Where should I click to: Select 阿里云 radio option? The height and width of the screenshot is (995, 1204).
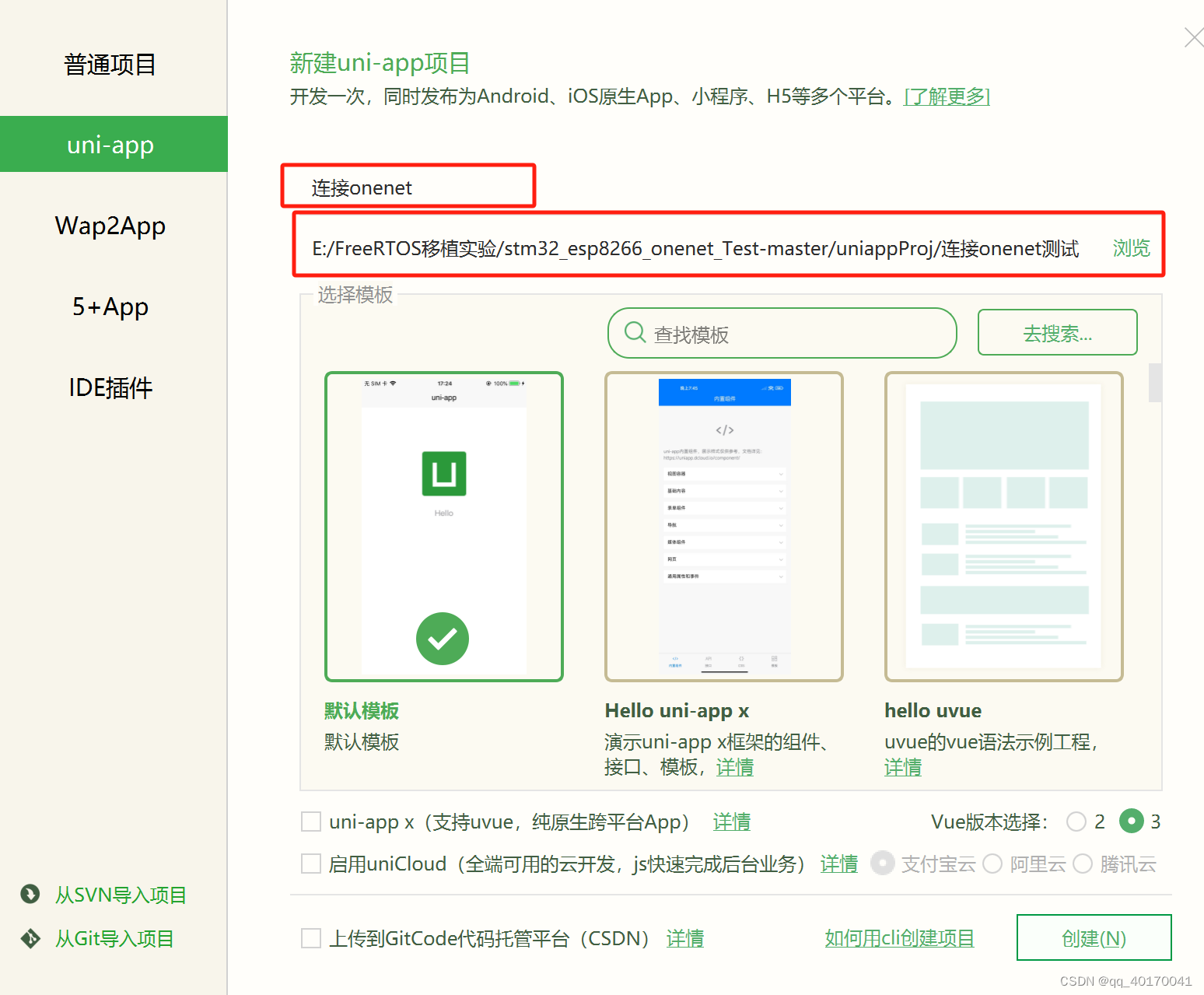tap(992, 864)
